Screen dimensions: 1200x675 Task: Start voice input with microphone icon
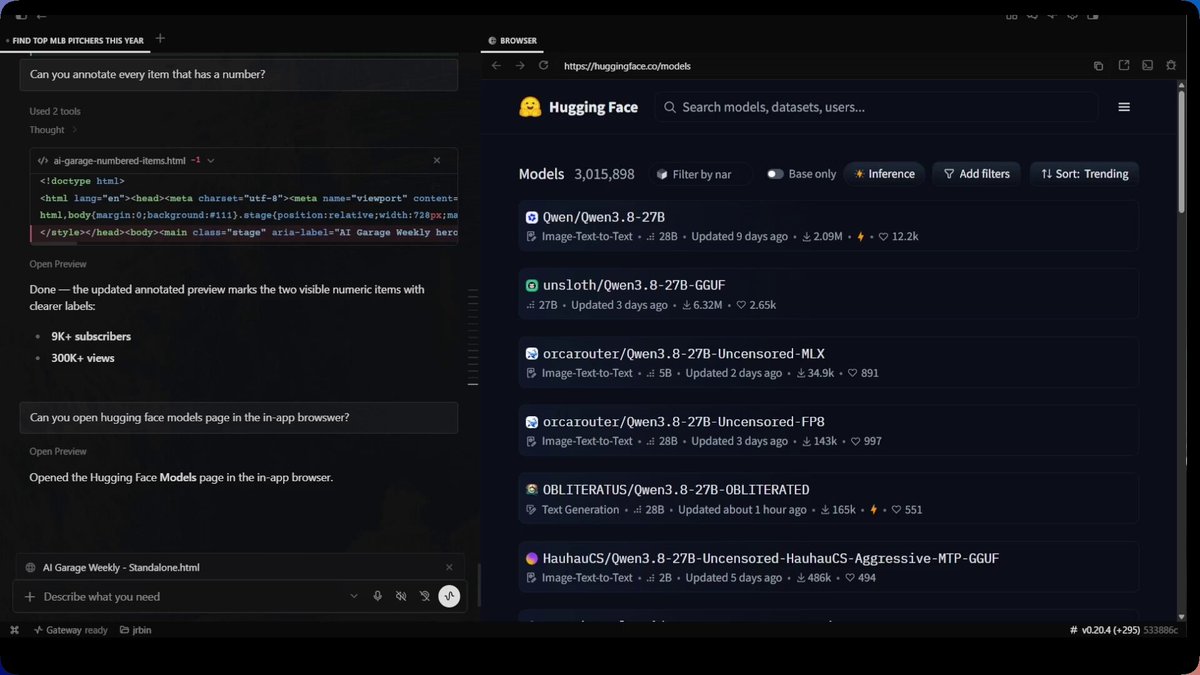coord(377,597)
